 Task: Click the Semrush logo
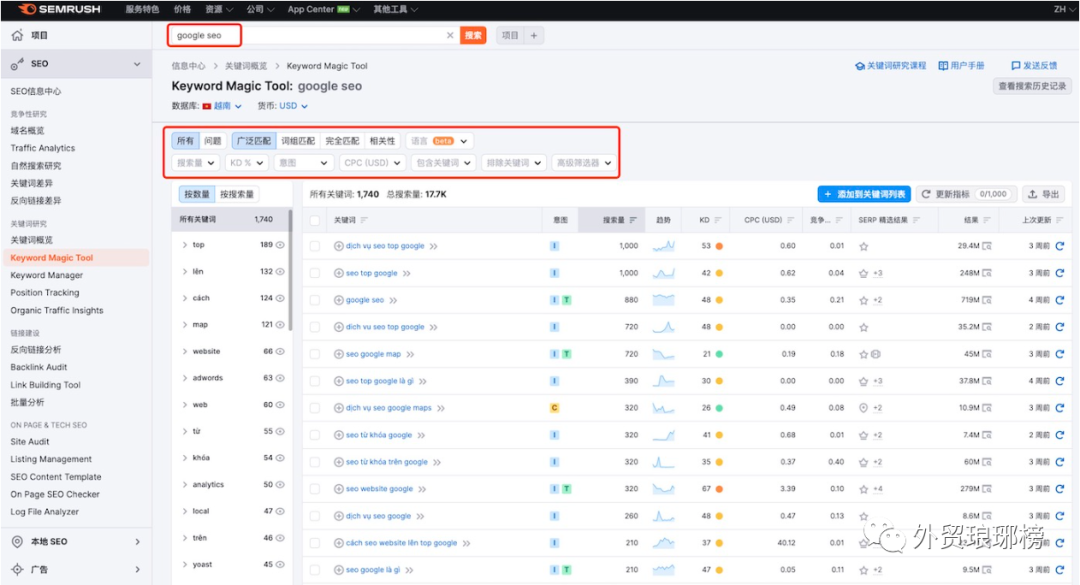59,9
